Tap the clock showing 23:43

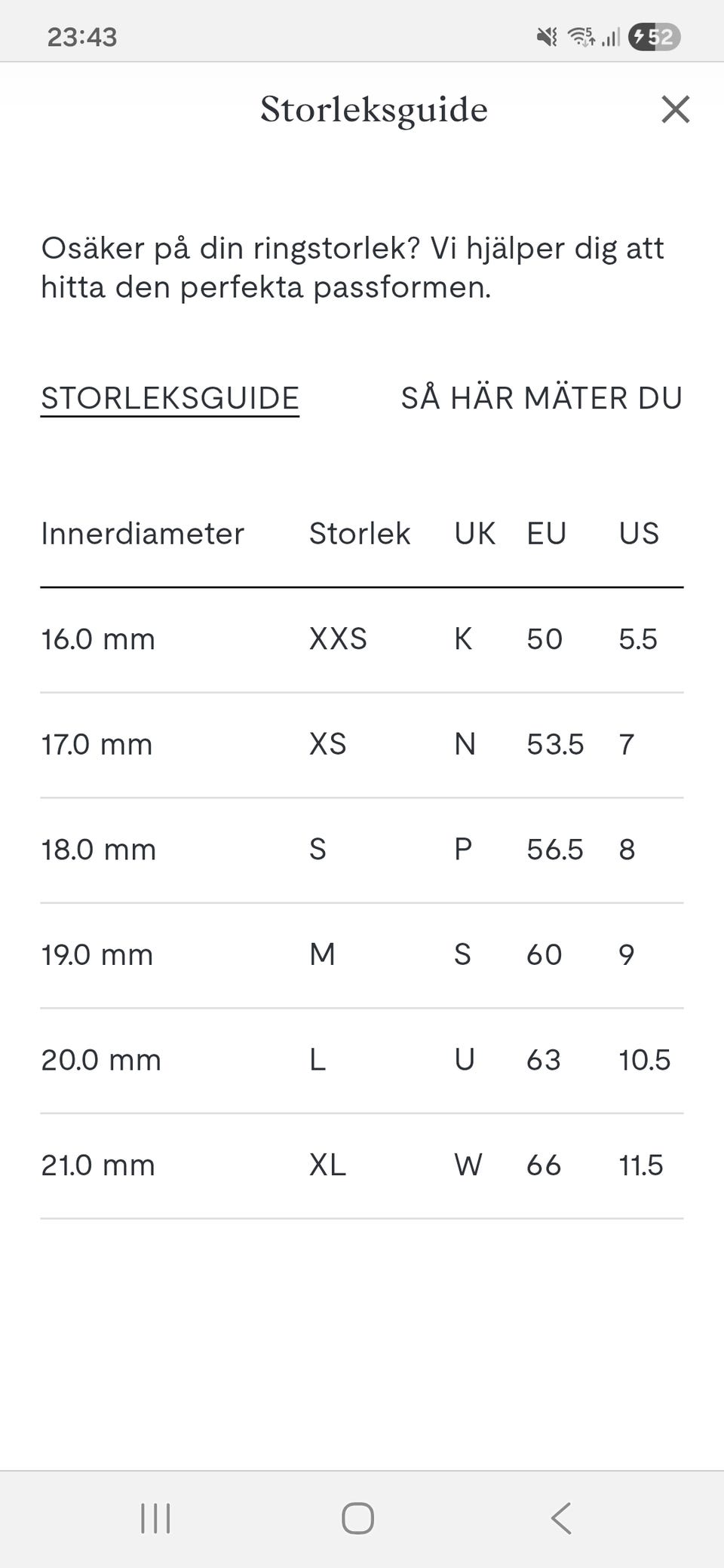(x=82, y=37)
